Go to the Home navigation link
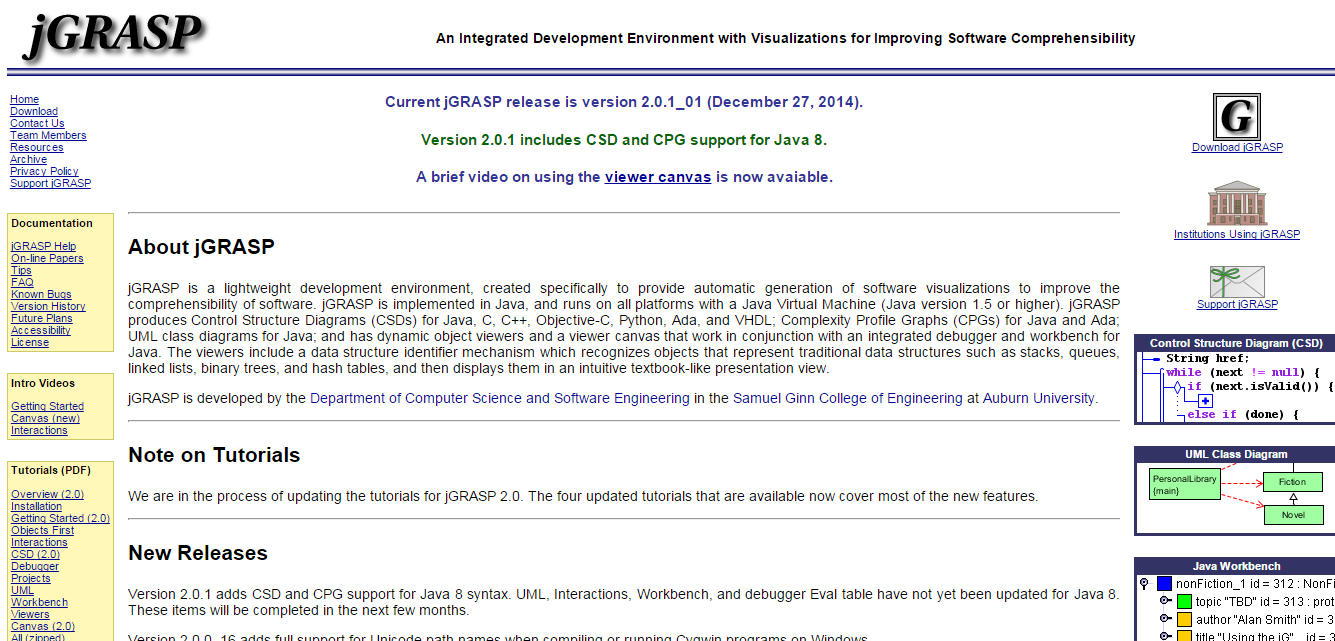 25,100
